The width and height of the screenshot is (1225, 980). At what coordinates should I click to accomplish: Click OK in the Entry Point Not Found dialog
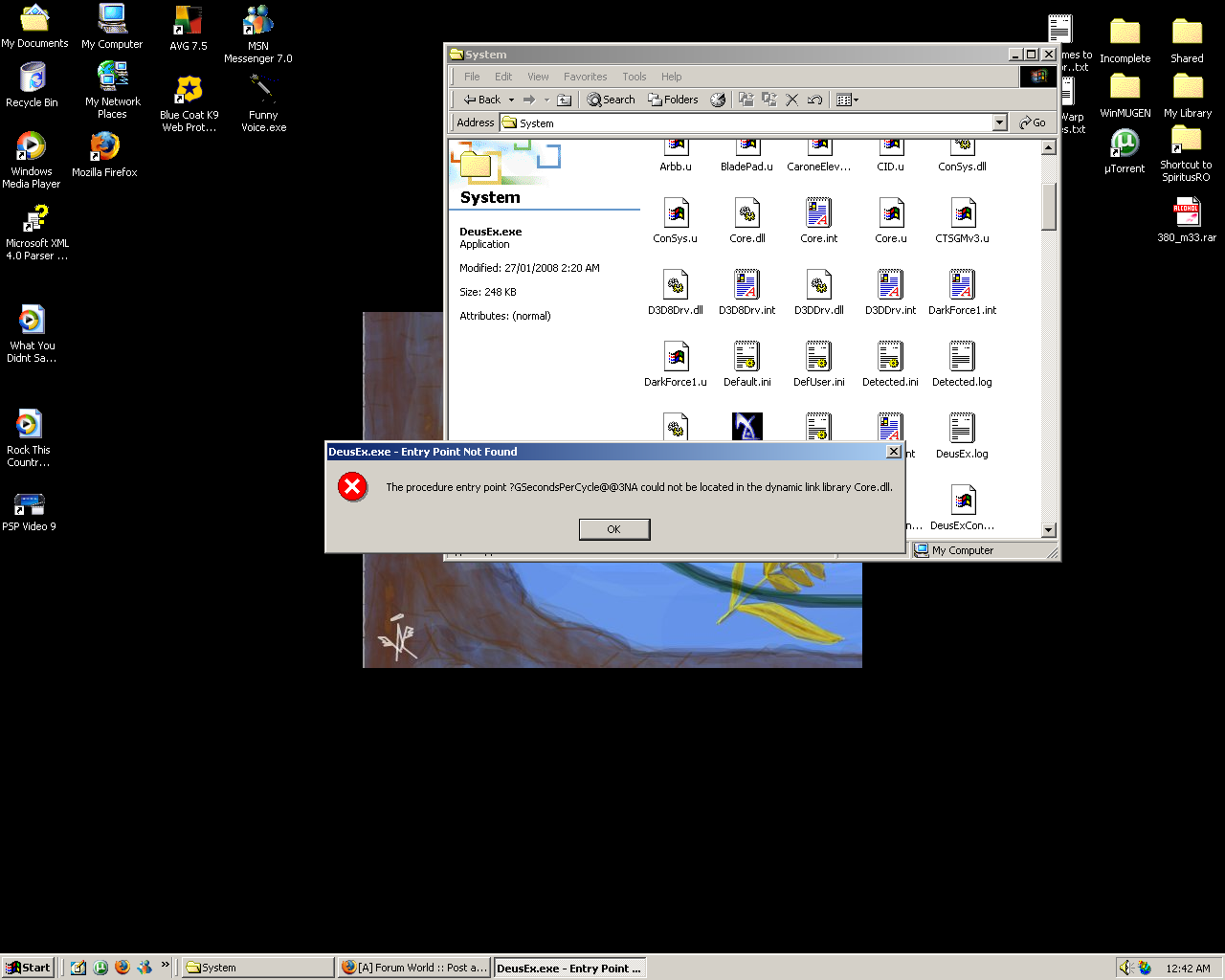[x=614, y=529]
